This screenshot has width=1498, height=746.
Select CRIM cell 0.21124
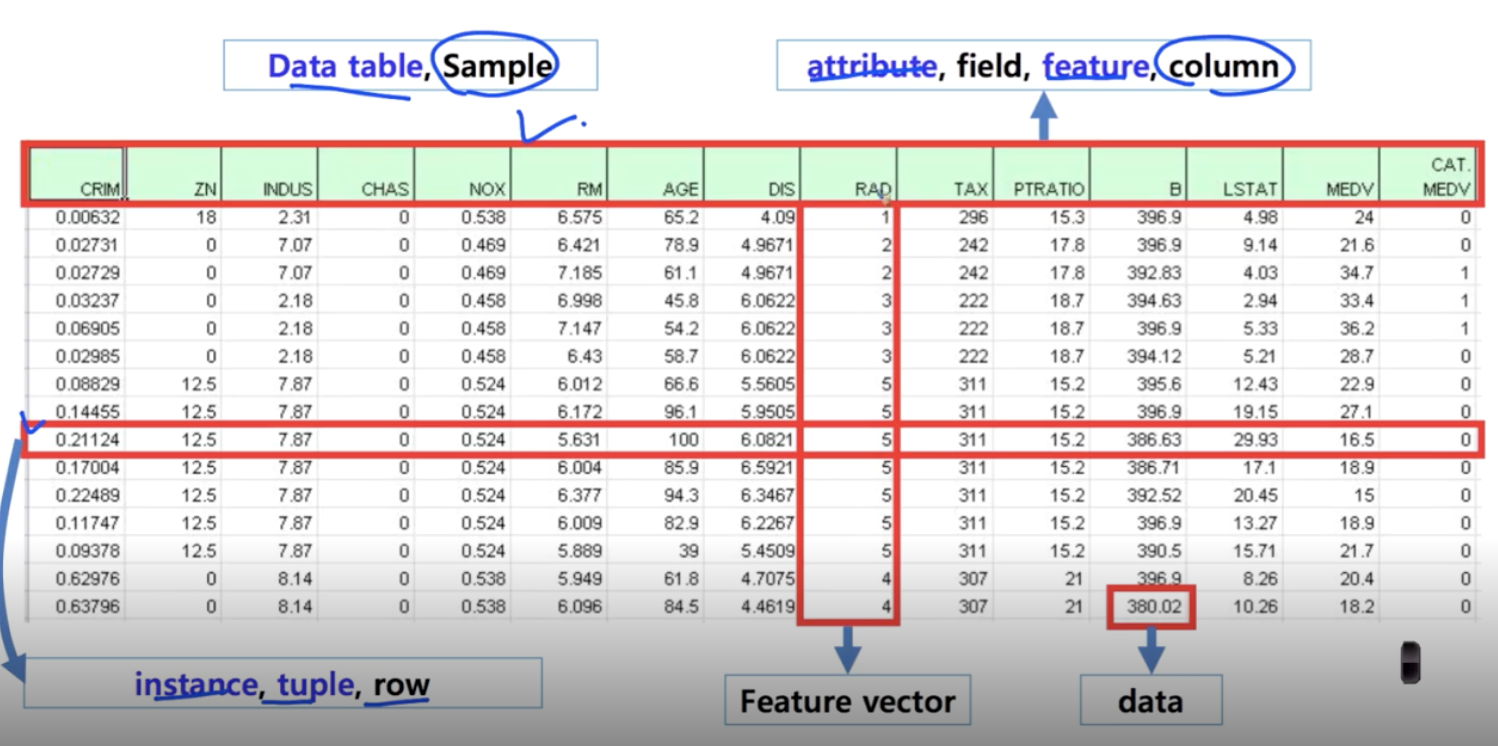click(x=88, y=439)
